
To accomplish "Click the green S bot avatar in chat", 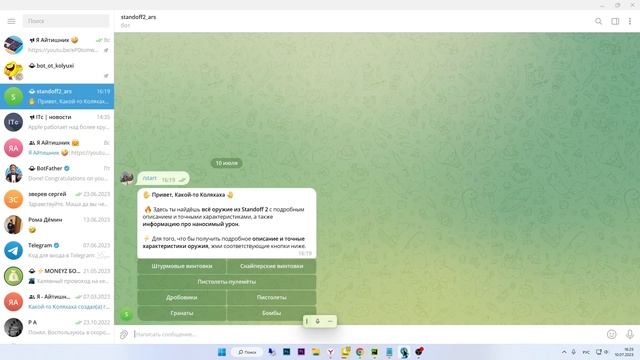I will [127, 314].
